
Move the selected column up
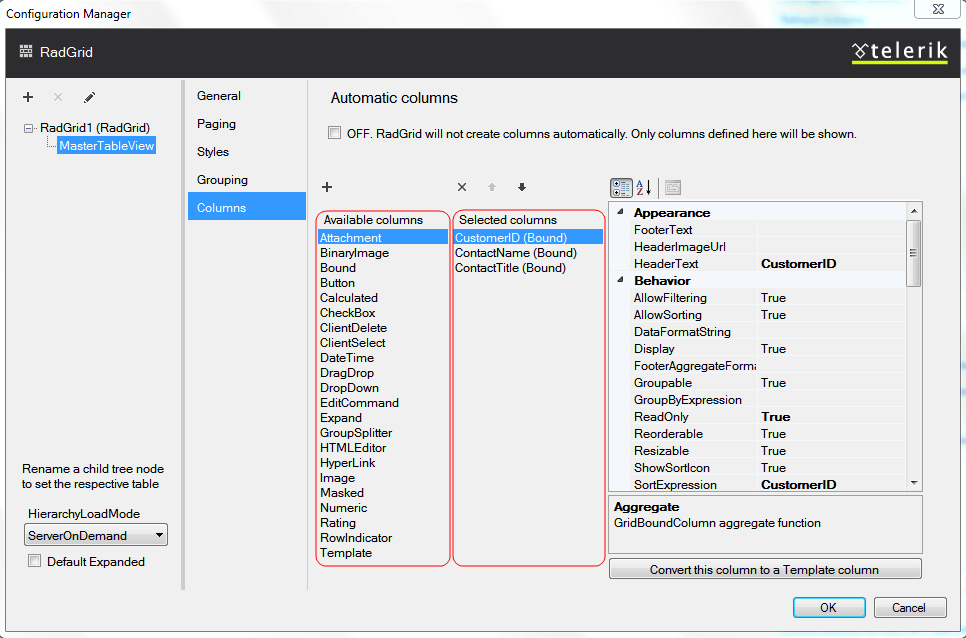pyautogui.click(x=491, y=187)
